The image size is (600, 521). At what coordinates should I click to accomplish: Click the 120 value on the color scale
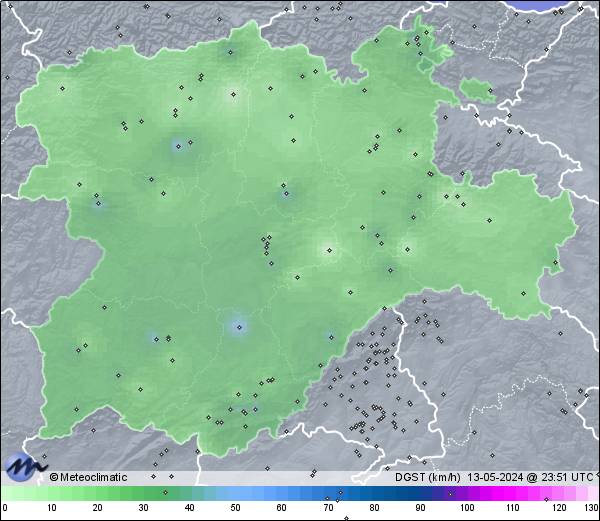point(559,508)
